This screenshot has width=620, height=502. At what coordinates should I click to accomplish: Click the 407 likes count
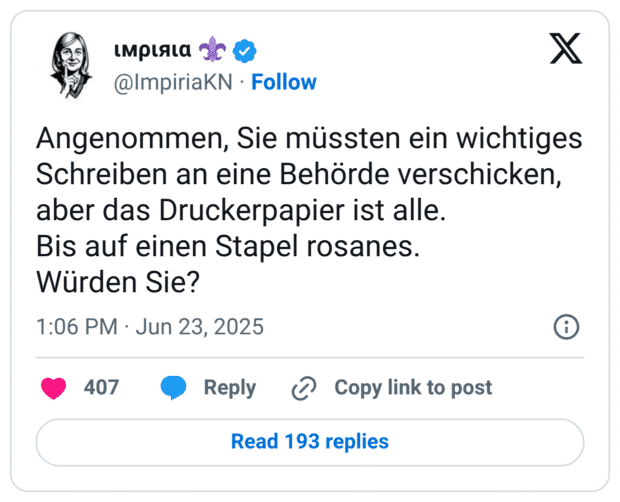coord(101,388)
